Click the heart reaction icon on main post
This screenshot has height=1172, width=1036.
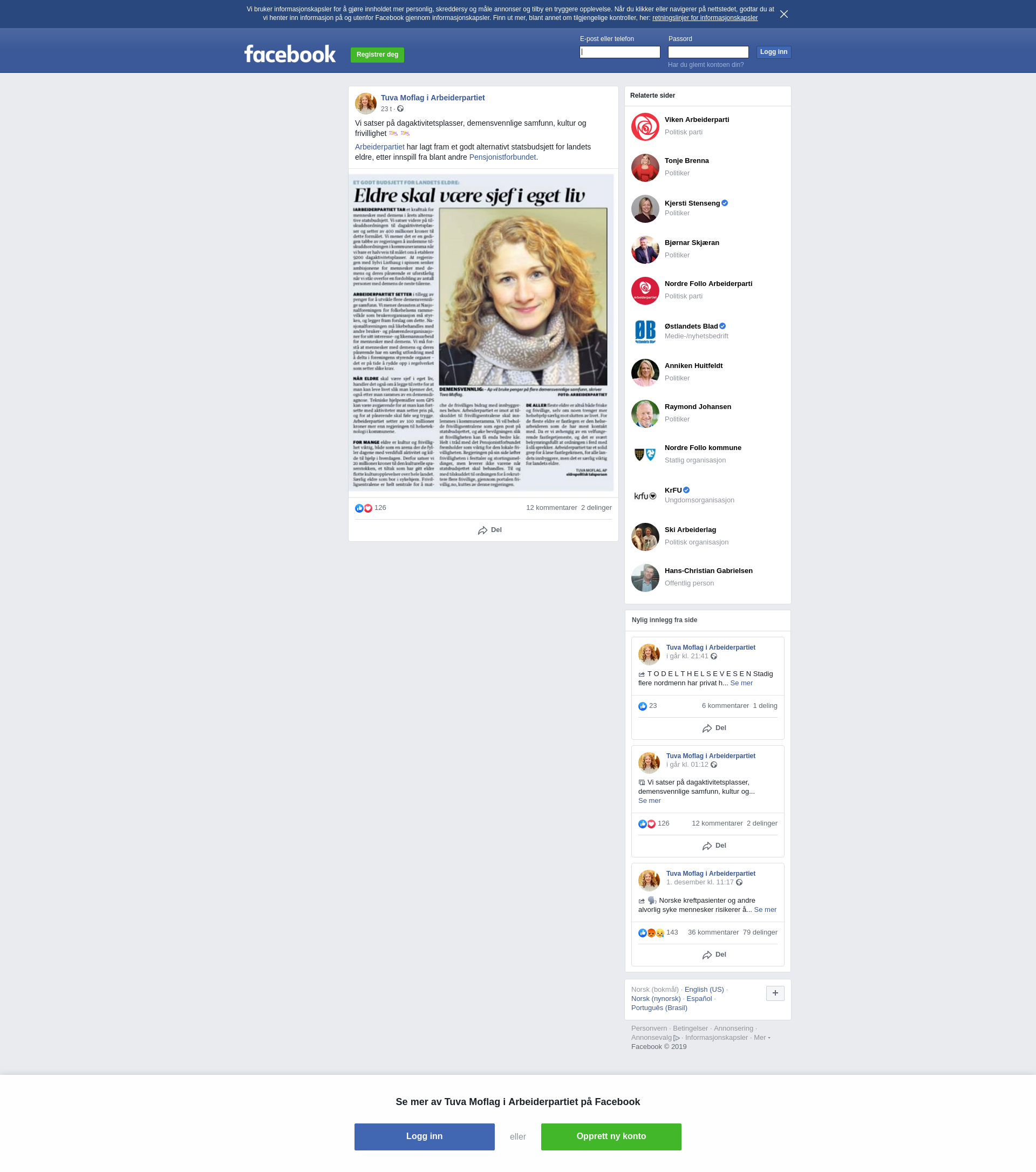[368, 508]
